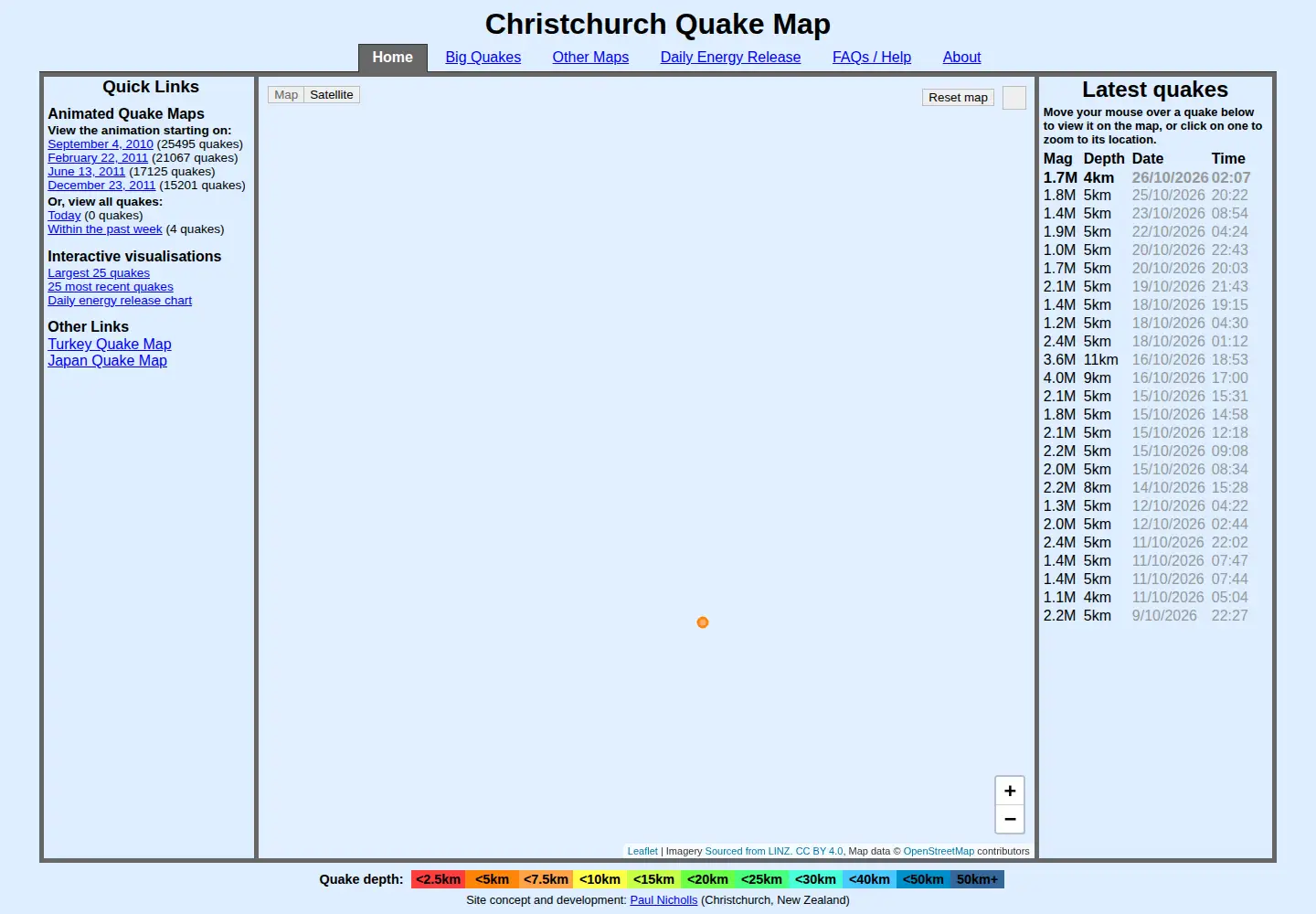The width and height of the screenshot is (1316, 914).
Task: Click the red <2.5km depth swatch
Action: [x=439, y=879]
